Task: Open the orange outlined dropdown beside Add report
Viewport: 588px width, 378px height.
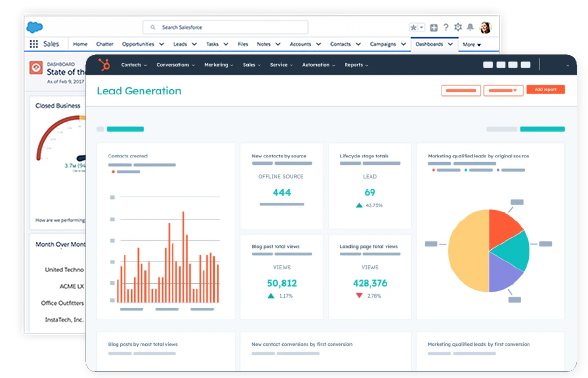Action: pos(503,90)
